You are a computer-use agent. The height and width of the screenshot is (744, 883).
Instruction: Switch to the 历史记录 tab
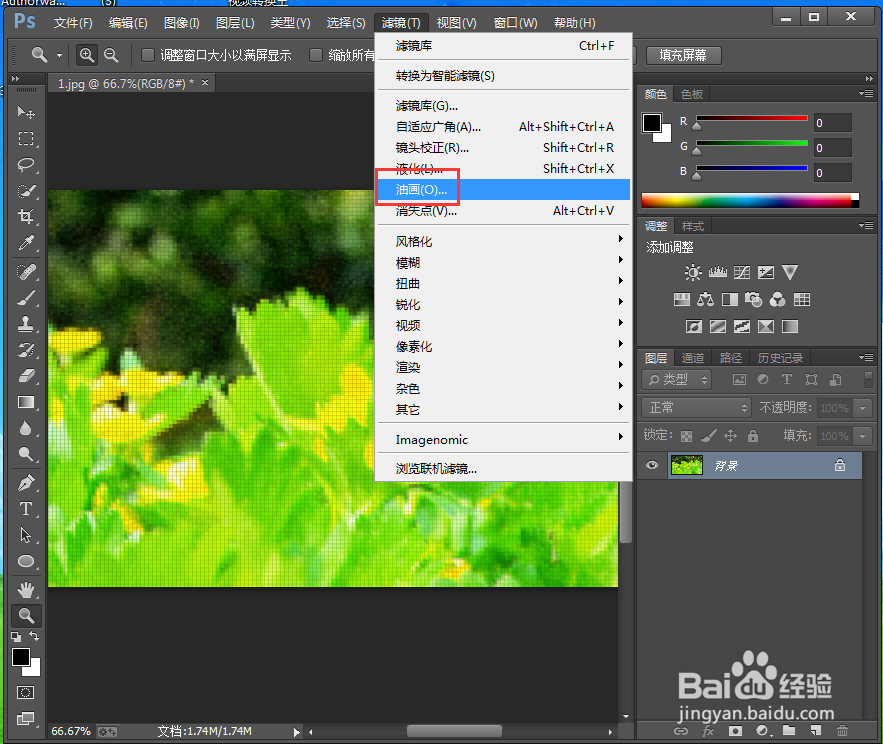[x=780, y=358]
